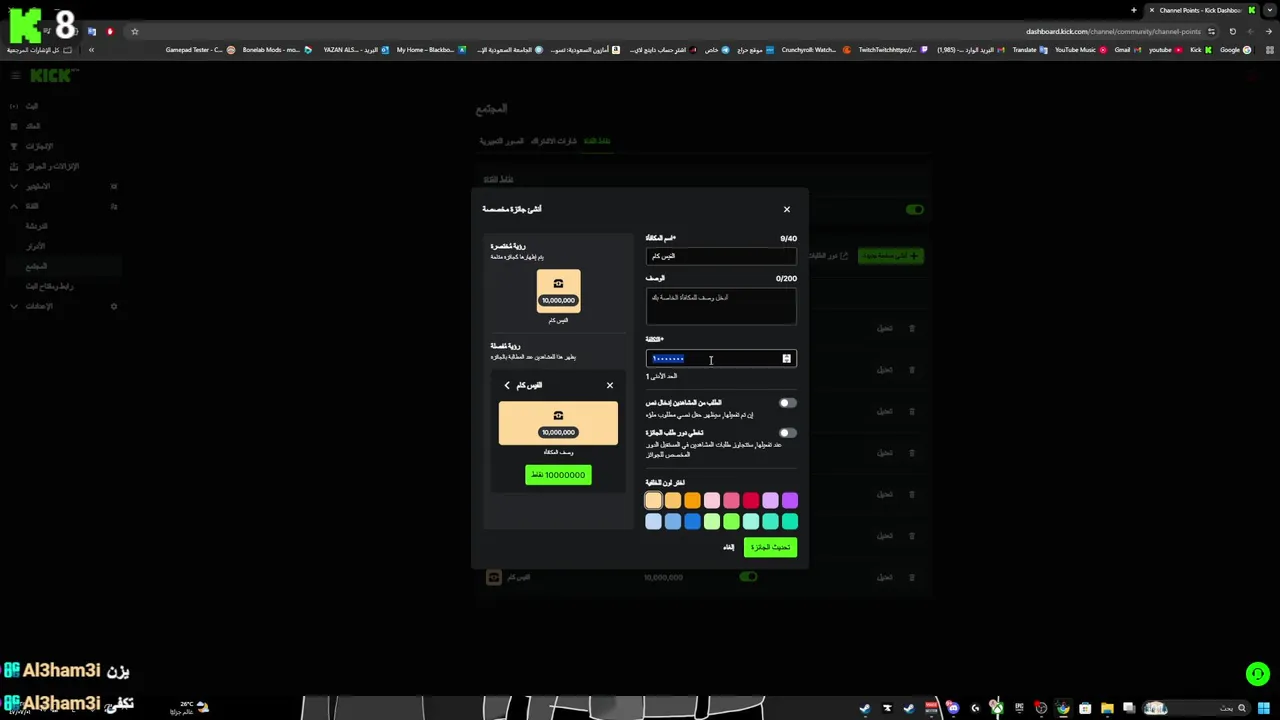Screen dimensions: 1280x720
Task: Open Epic Games launcher from taskbar
Action: (1019, 708)
